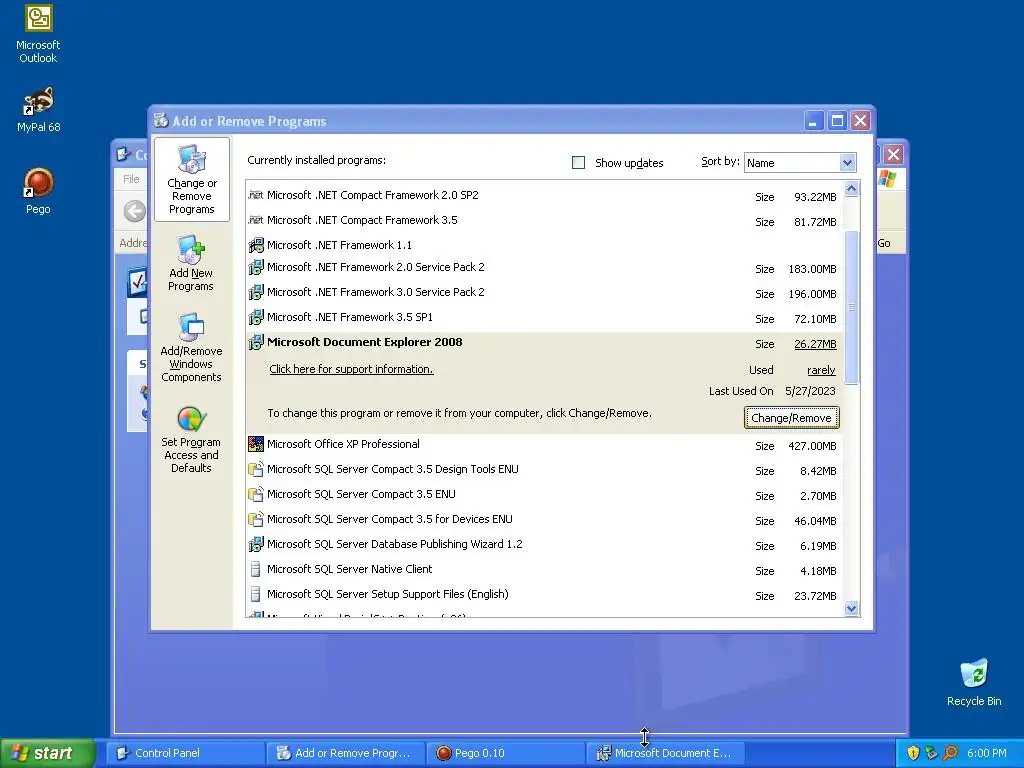
Task: Click the Change/Remove button
Action: coord(791,418)
